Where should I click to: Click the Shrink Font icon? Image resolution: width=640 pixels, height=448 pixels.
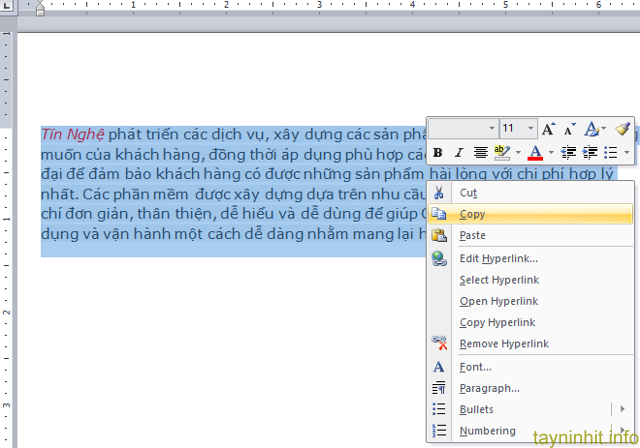tap(570, 129)
